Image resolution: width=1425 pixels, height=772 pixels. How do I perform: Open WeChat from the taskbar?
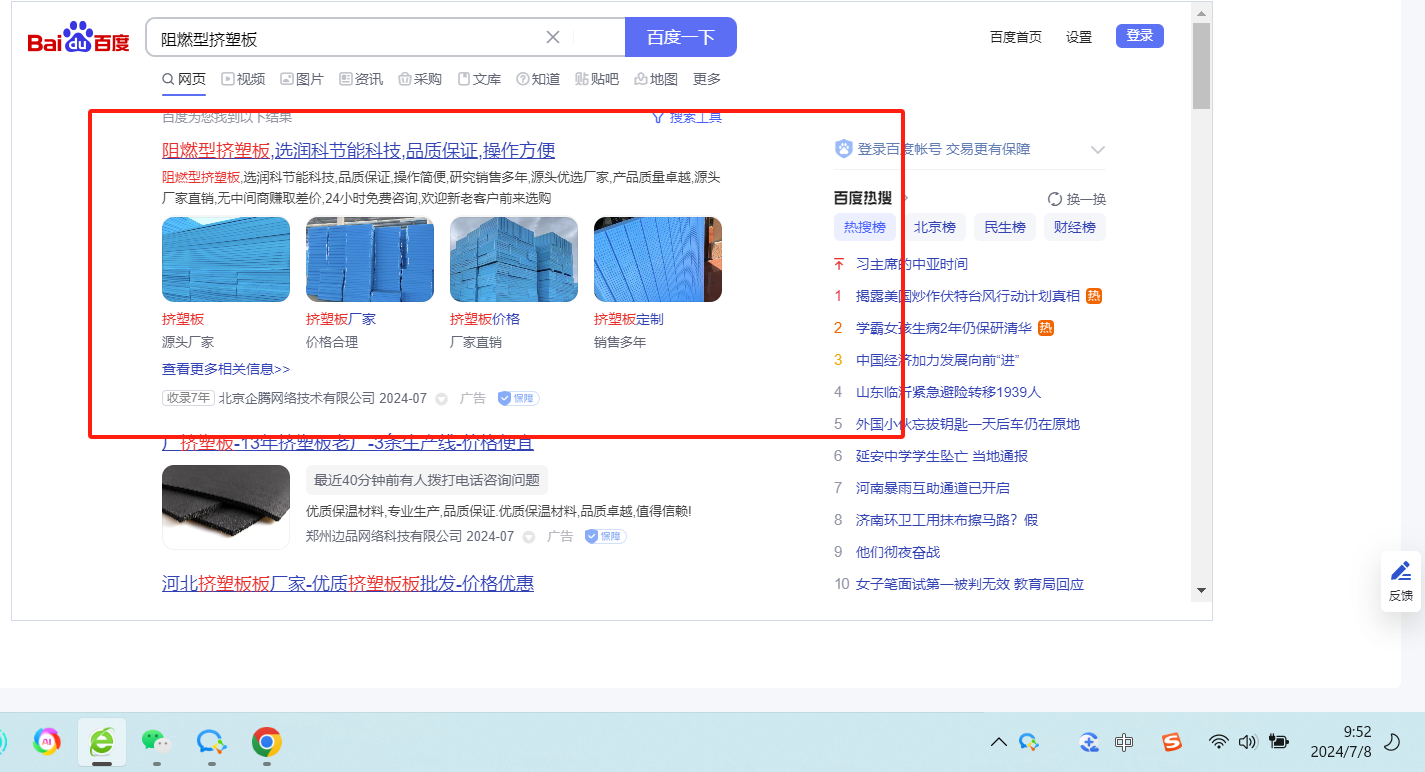click(x=156, y=741)
